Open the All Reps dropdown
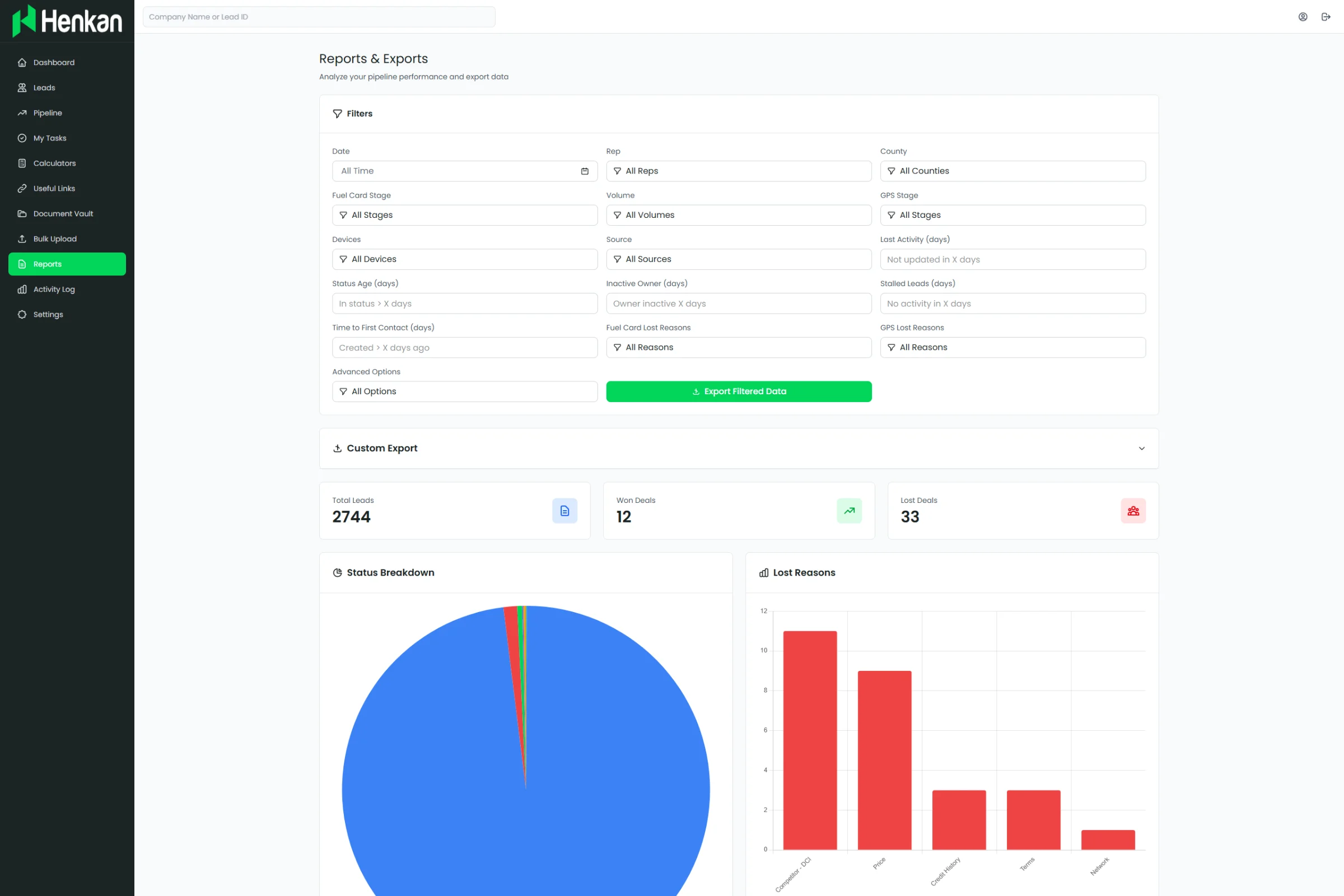This screenshot has width=1344, height=896. tap(738, 171)
